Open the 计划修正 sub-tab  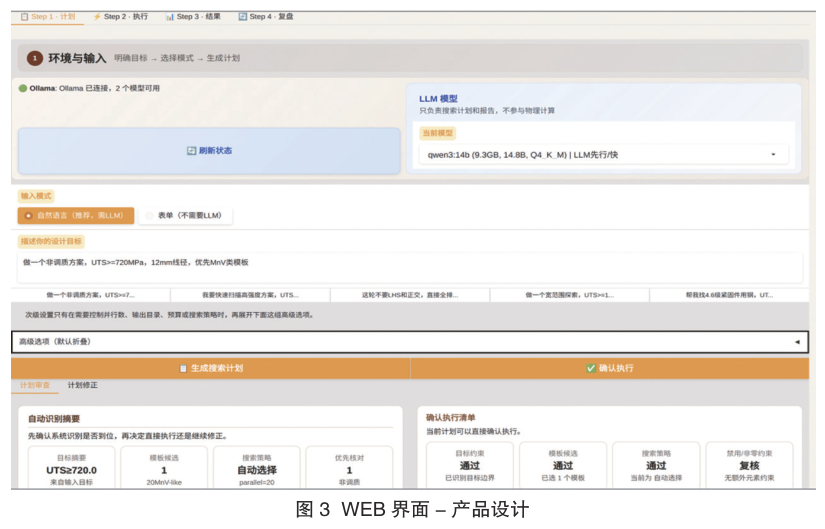[83, 385]
